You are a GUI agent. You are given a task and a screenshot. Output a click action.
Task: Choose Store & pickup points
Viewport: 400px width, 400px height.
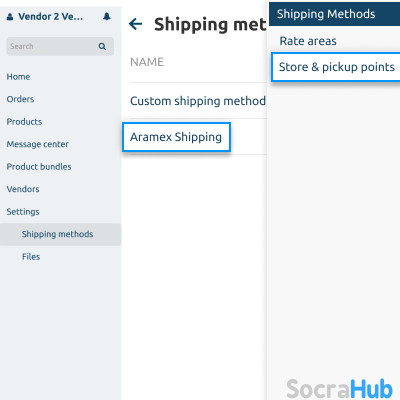click(x=336, y=67)
